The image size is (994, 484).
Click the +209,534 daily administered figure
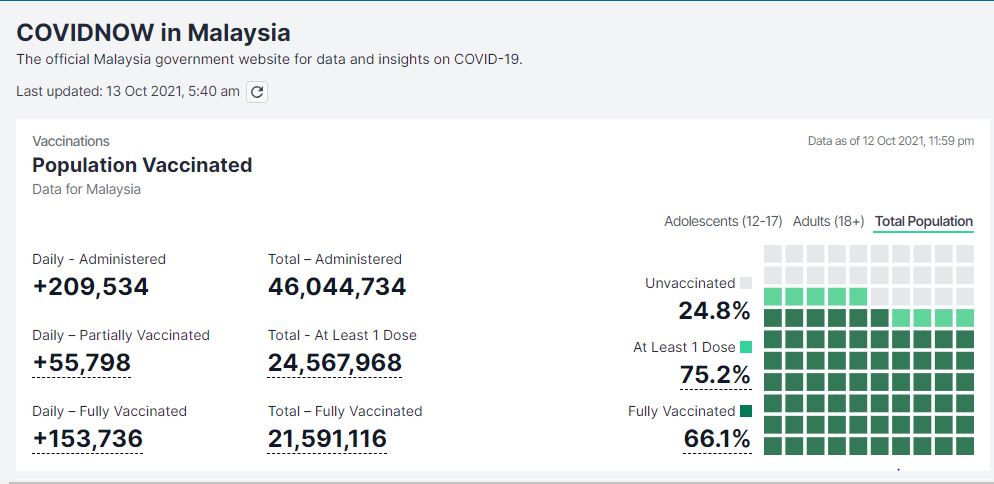click(x=91, y=287)
